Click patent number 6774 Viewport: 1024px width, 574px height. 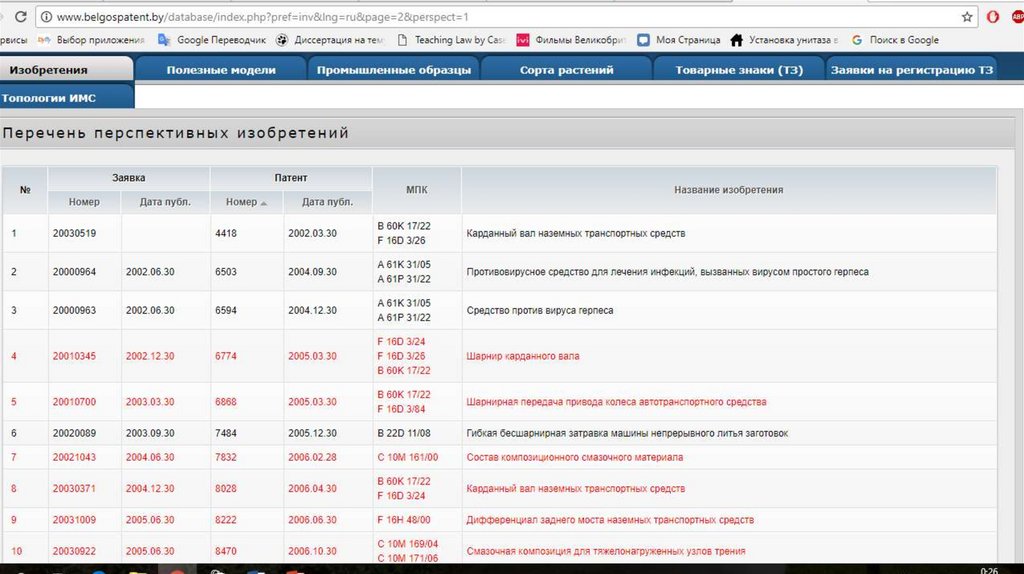(226, 356)
